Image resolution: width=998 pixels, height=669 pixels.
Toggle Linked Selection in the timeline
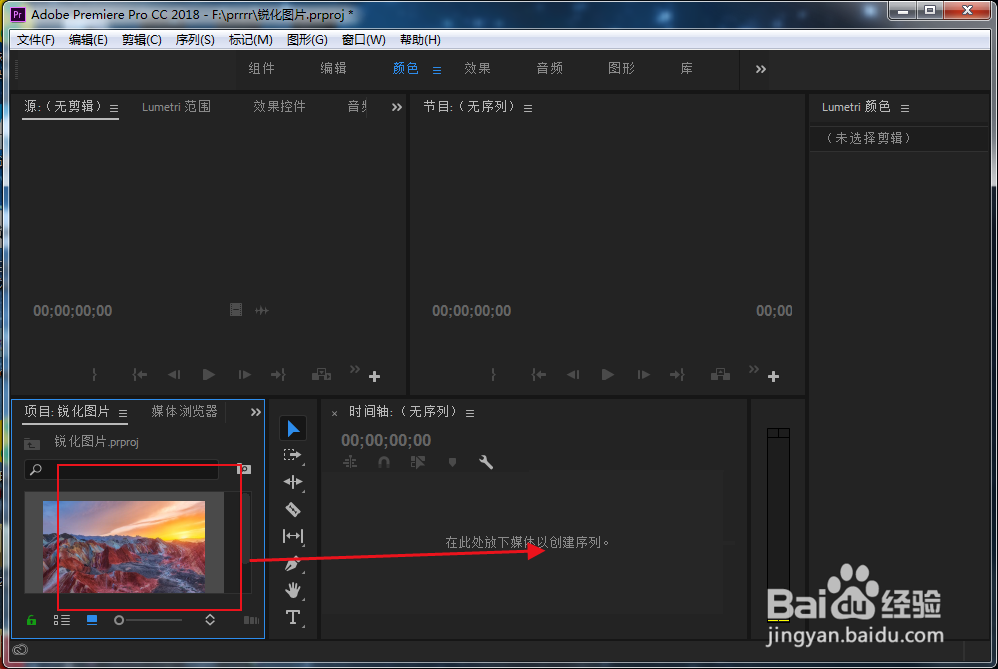point(418,462)
